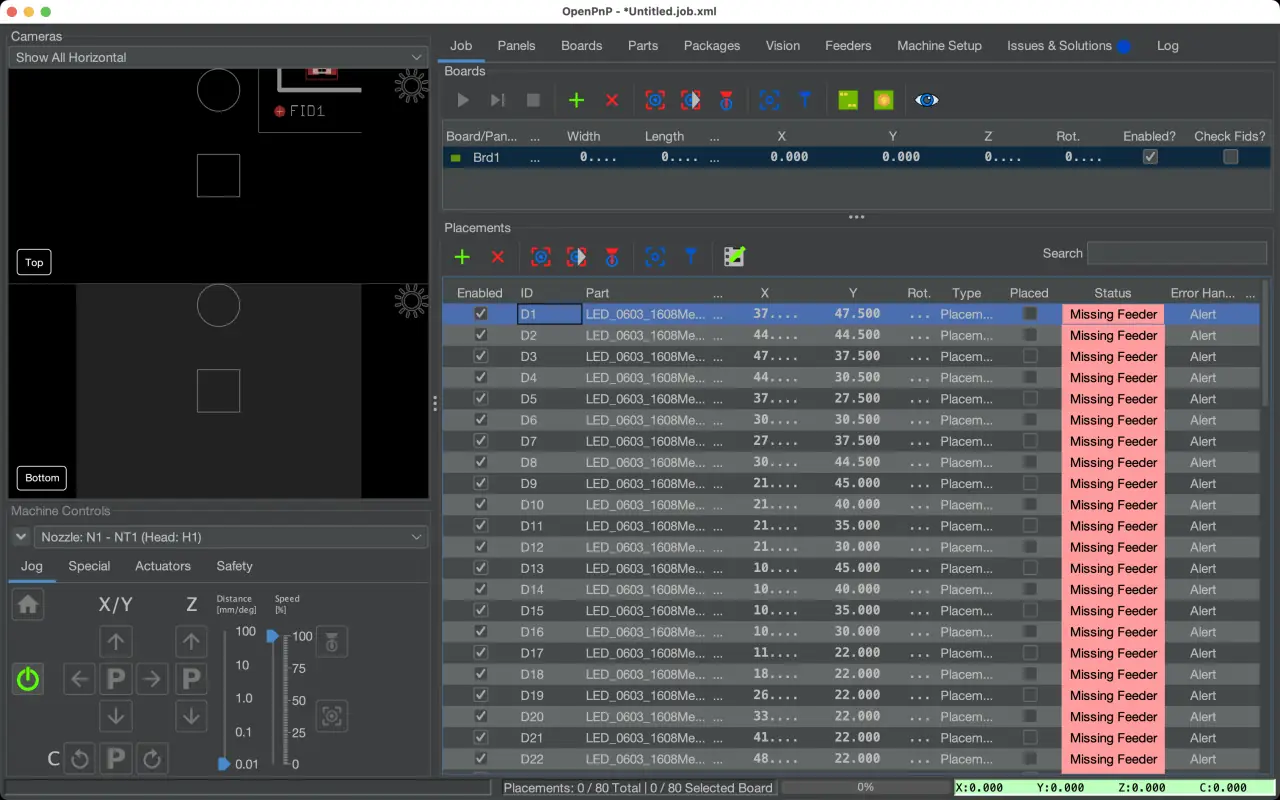Rotate C axis clockwise button
Viewport: 1280px width, 800px height.
[152, 759]
